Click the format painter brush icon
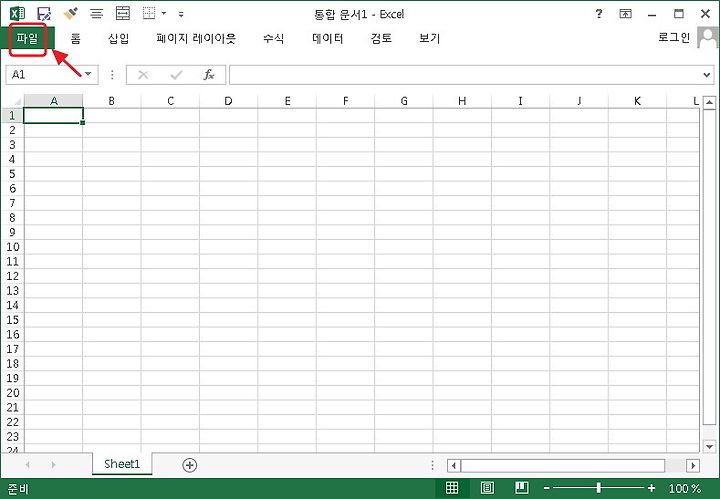Screen dimensions: 720x499 [70, 14]
